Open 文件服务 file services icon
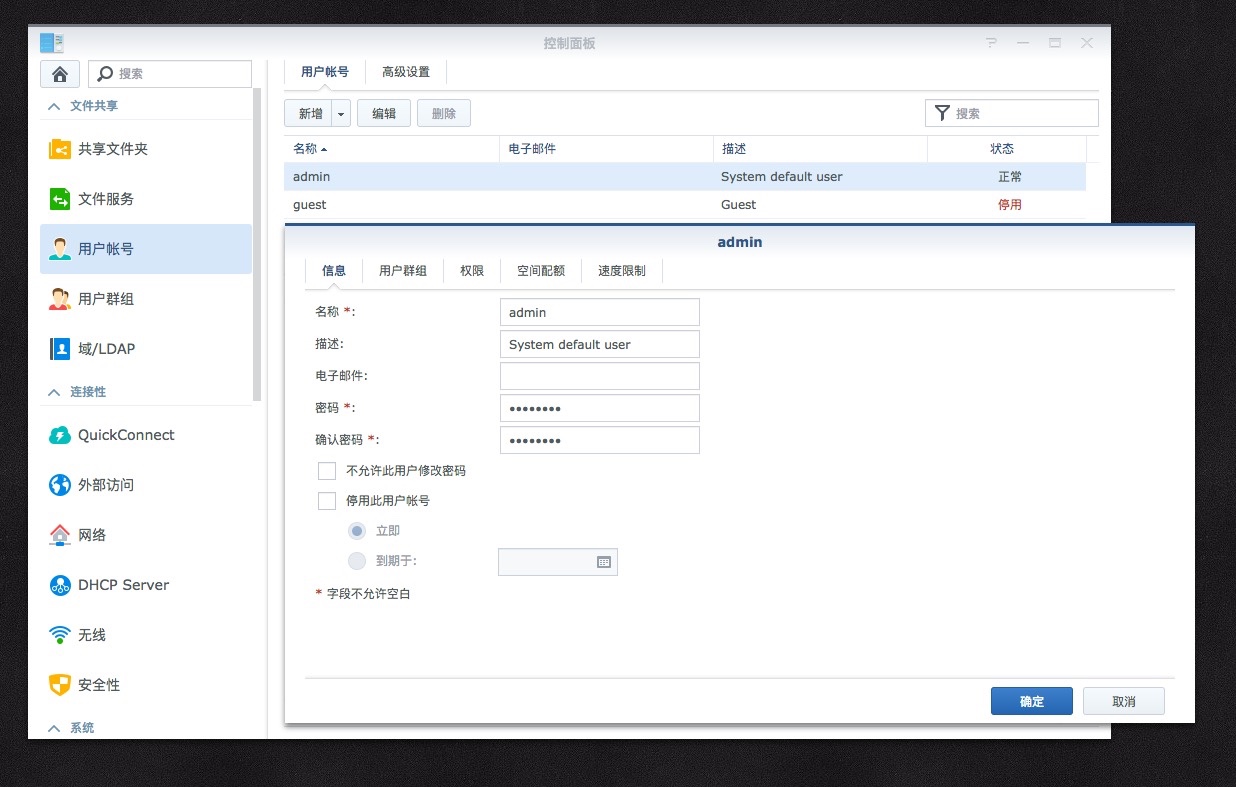1236x787 pixels. click(x=60, y=199)
